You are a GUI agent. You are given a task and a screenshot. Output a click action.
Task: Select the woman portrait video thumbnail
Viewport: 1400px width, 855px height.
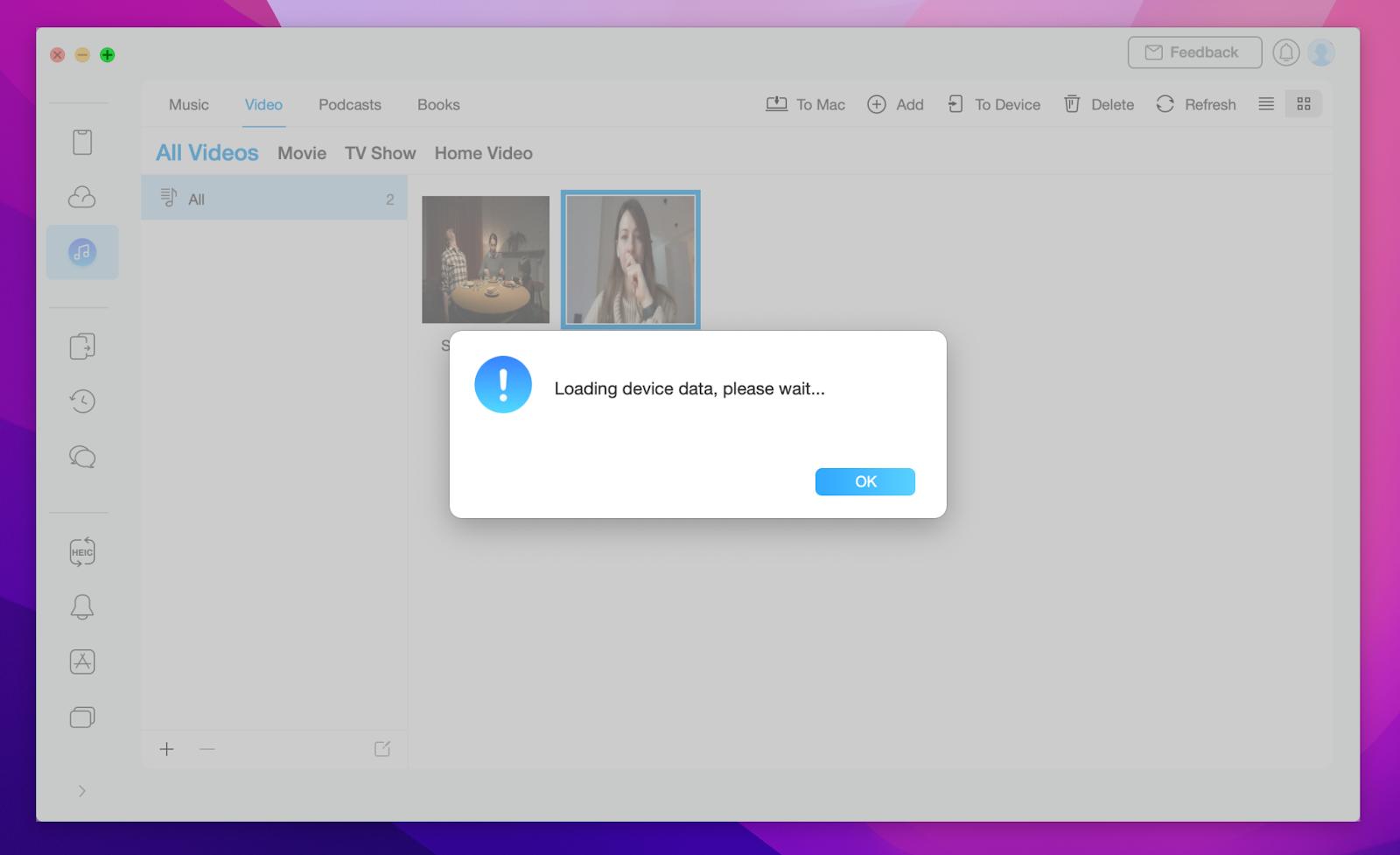631,260
